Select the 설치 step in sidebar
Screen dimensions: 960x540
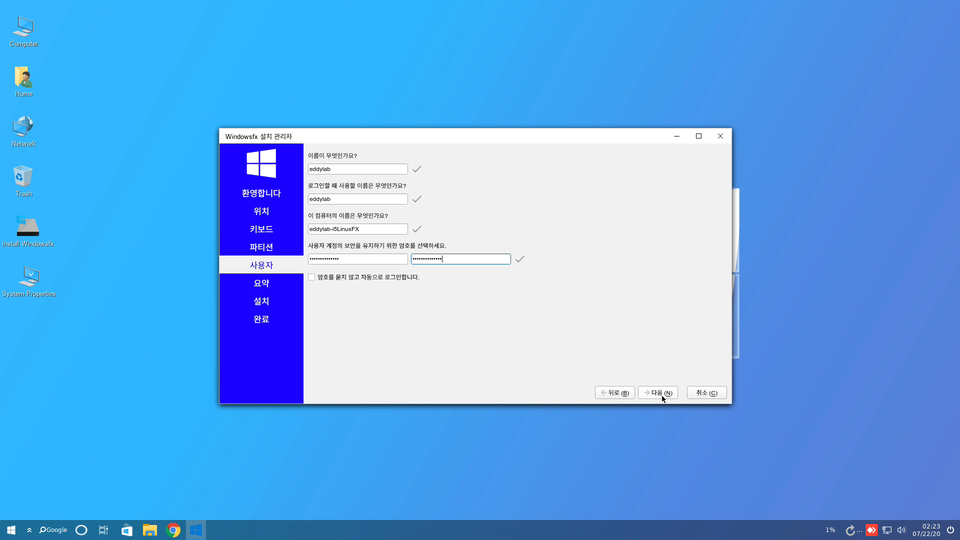[261, 301]
